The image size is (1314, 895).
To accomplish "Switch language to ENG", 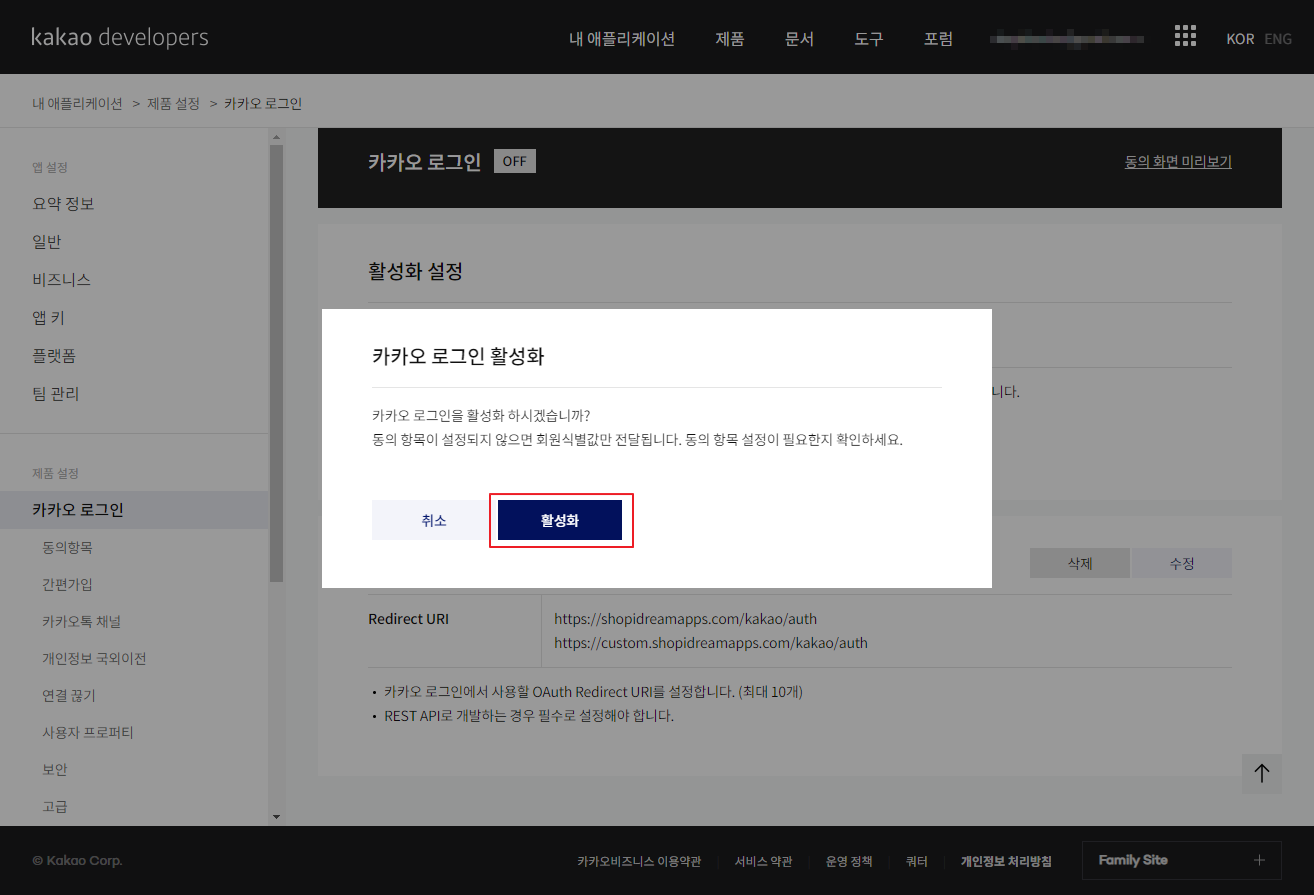I will coord(1278,39).
